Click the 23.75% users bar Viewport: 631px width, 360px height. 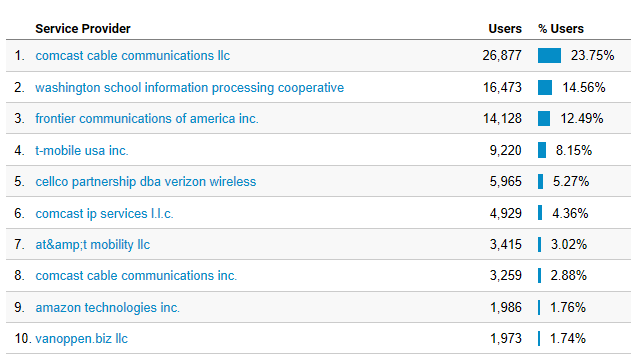tap(549, 56)
